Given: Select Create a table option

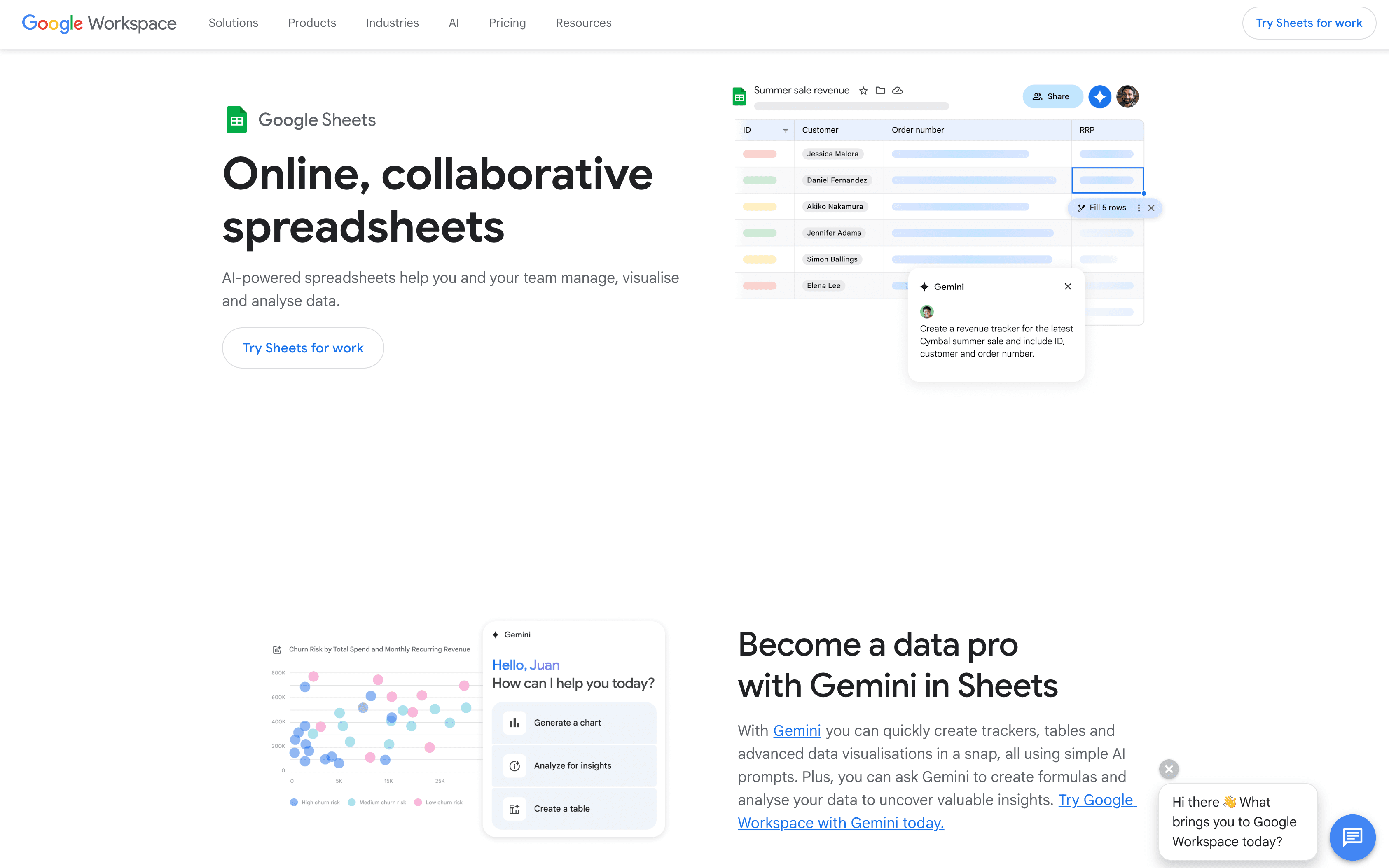Looking at the screenshot, I should [574, 809].
